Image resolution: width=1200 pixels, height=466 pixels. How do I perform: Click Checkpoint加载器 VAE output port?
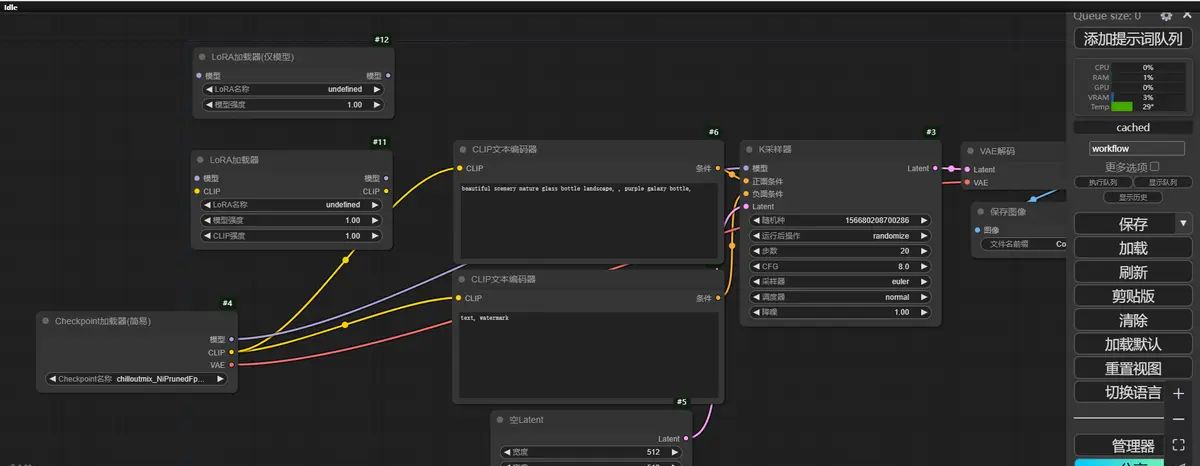tap(232, 365)
